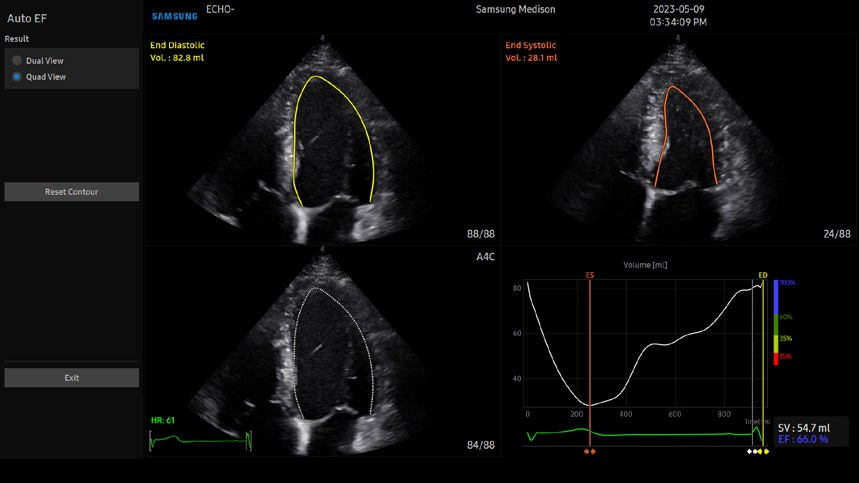The height and width of the screenshot is (483, 859).
Task: Click the green 60% segment of the EF scale
Action: pyautogui.click(x=776, y=325)
